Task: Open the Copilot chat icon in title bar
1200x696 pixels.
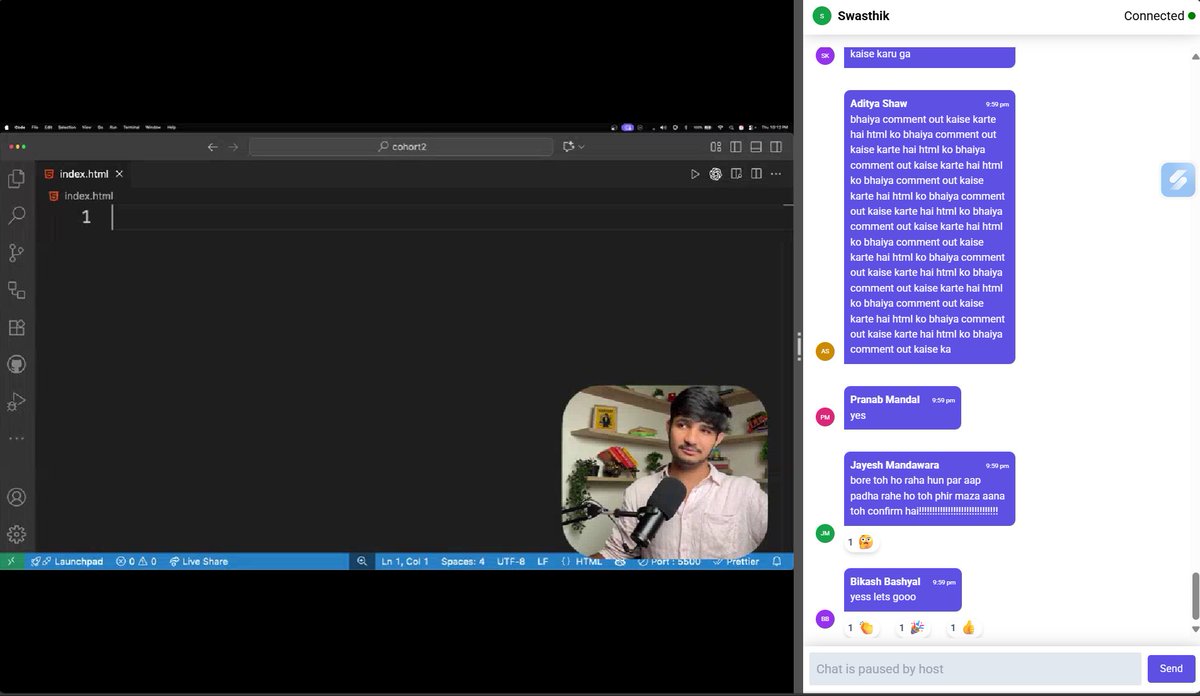Action: (569, 147)
